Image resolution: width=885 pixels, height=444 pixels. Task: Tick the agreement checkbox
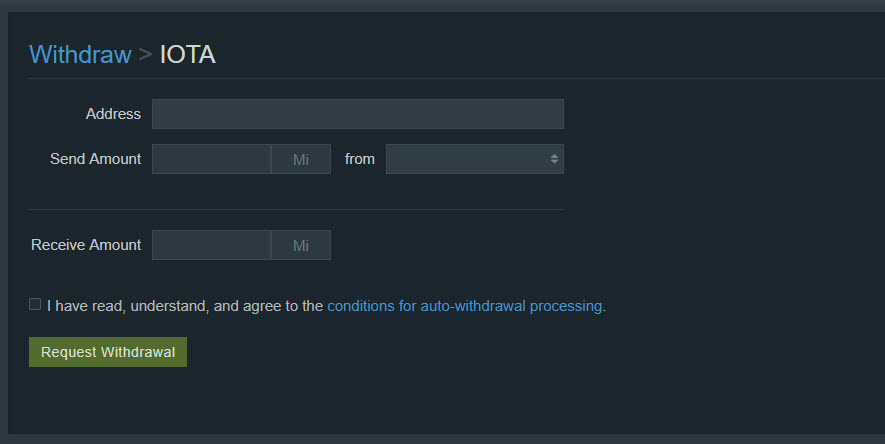(35, 304)
